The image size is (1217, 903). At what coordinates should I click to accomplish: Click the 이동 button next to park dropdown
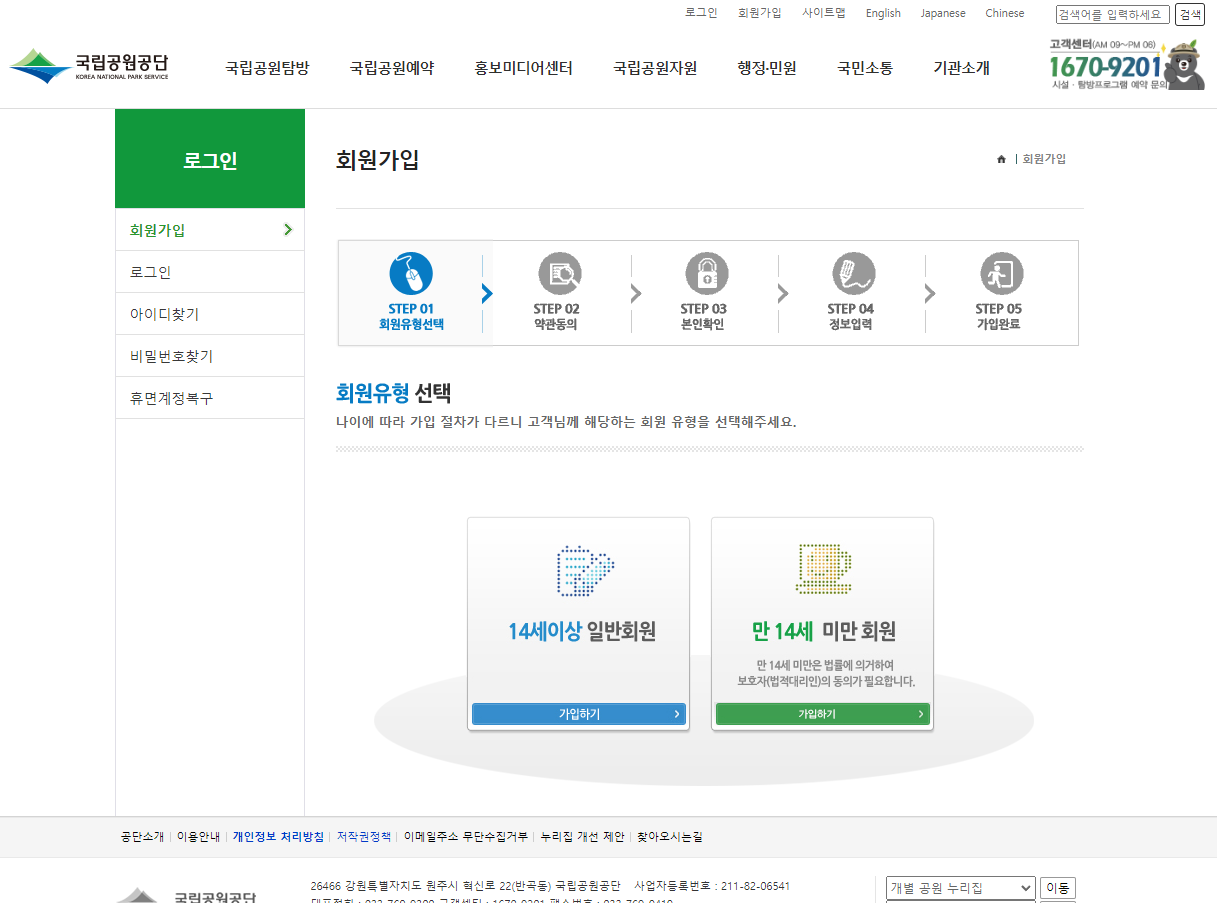point(1058,888)
